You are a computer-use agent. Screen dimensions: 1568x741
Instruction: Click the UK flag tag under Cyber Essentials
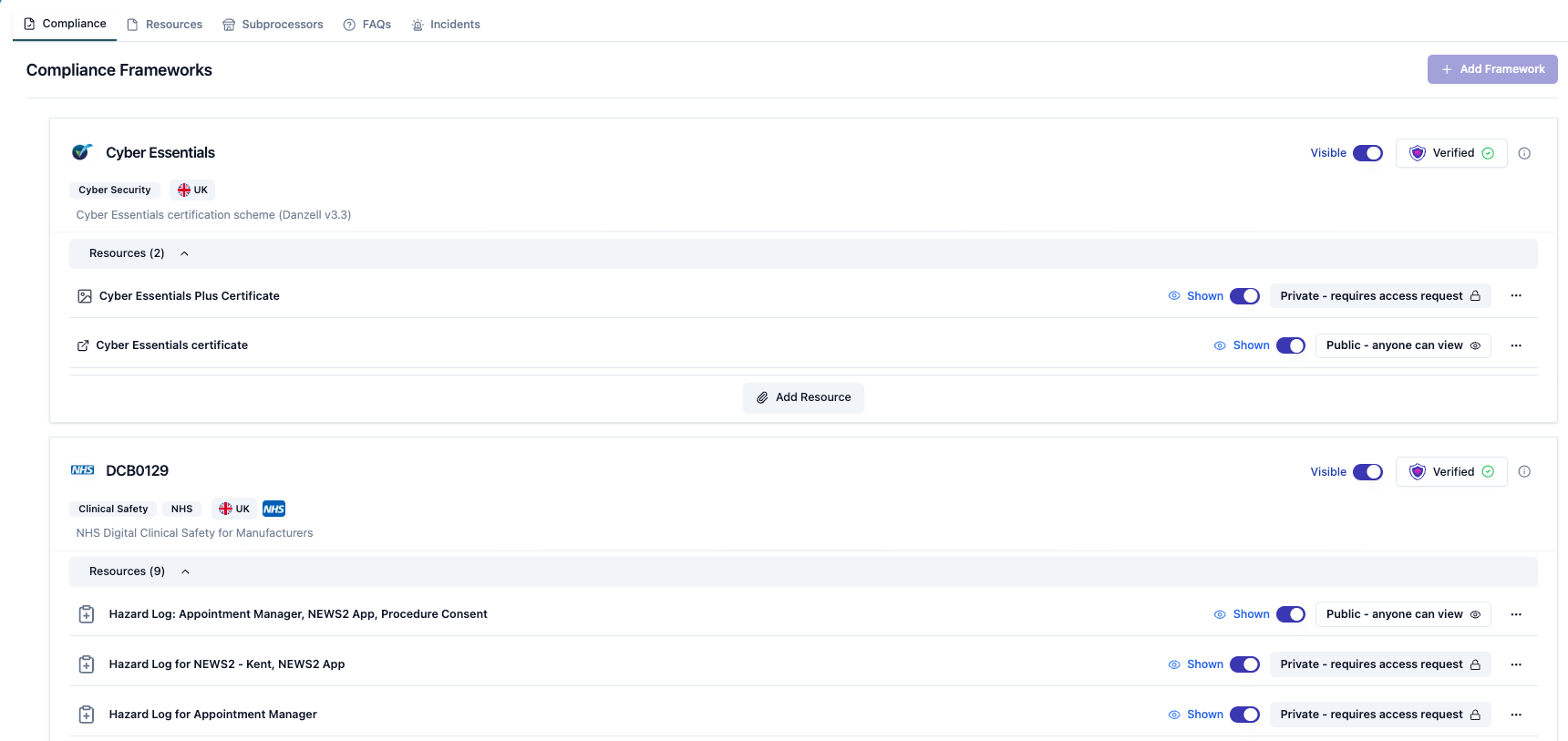click(x=192, y=190)
